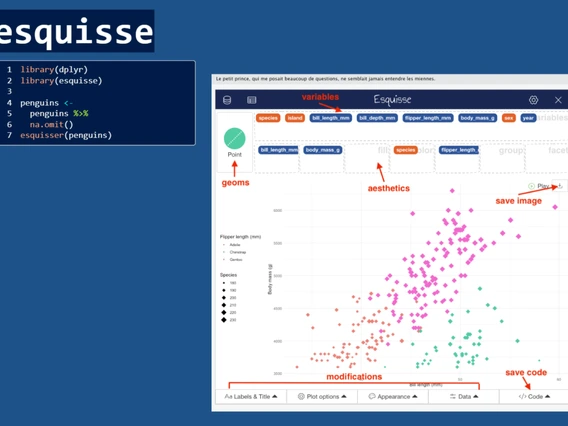568x426 pixels.
Task: Expand the Appearance menu
Action: (393, 397)
